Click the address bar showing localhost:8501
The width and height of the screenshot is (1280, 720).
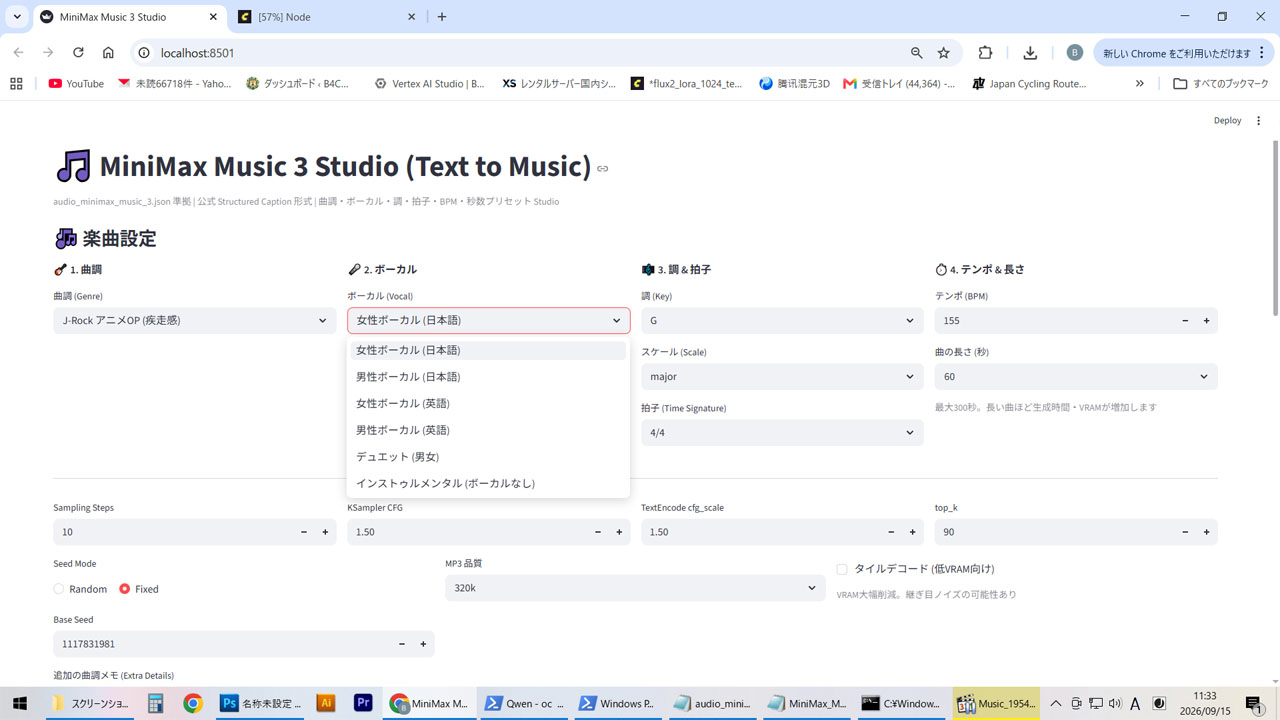pos(520,53)
